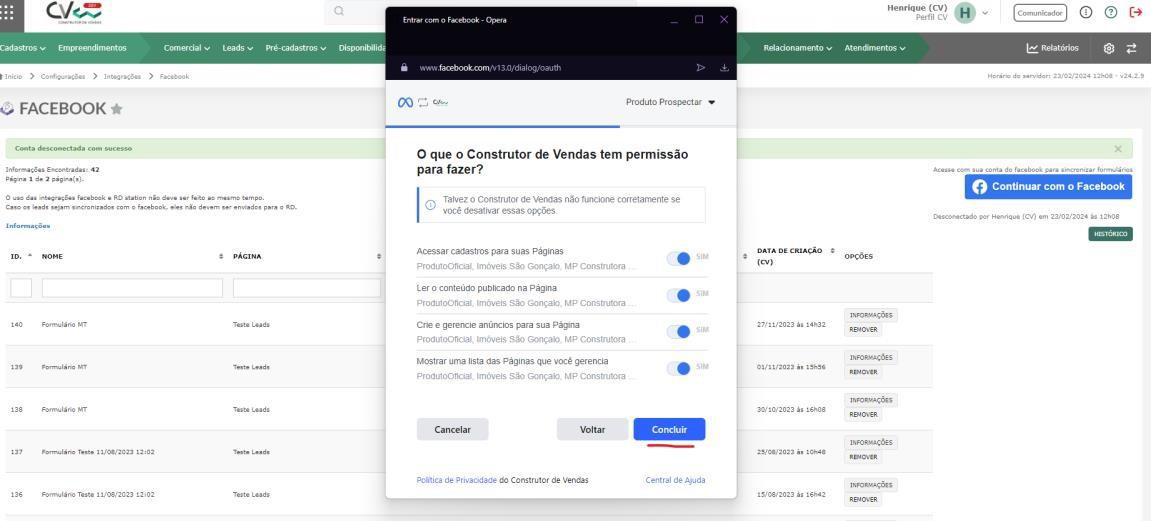Click the Henrique profile avatar H
Image resolution: width=1151 pixels, height=521 pixels.
965,12
